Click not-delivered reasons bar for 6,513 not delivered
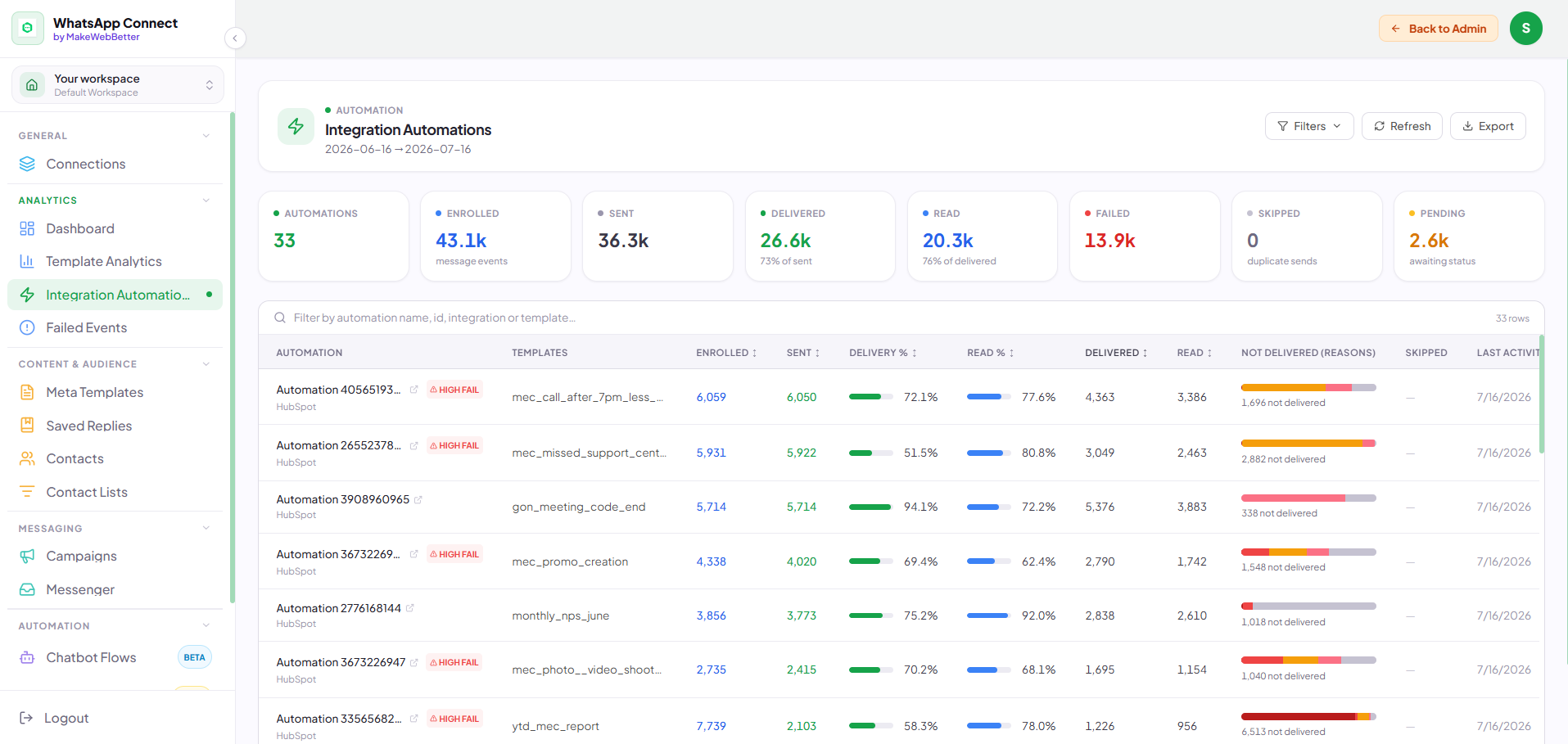This screenshot has height=744, width=1568. (1308, 716)
